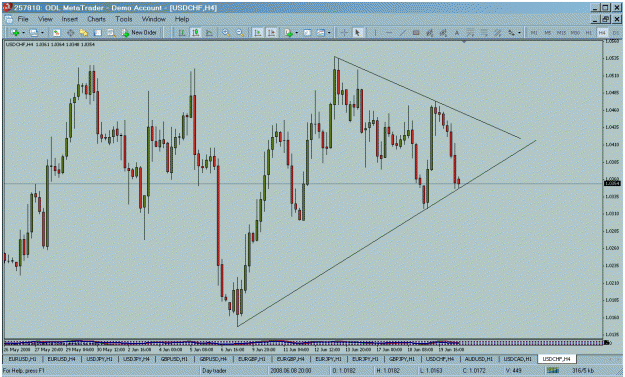Open the Profiles toolbar icon

click(34, 33)
